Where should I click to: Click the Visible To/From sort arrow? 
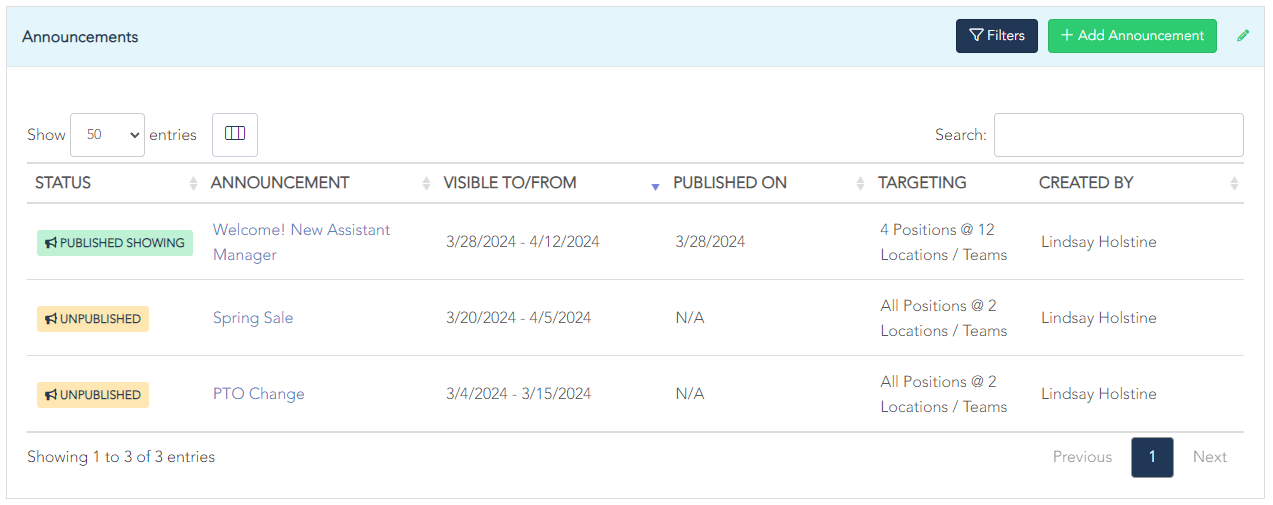click(655, 185)
